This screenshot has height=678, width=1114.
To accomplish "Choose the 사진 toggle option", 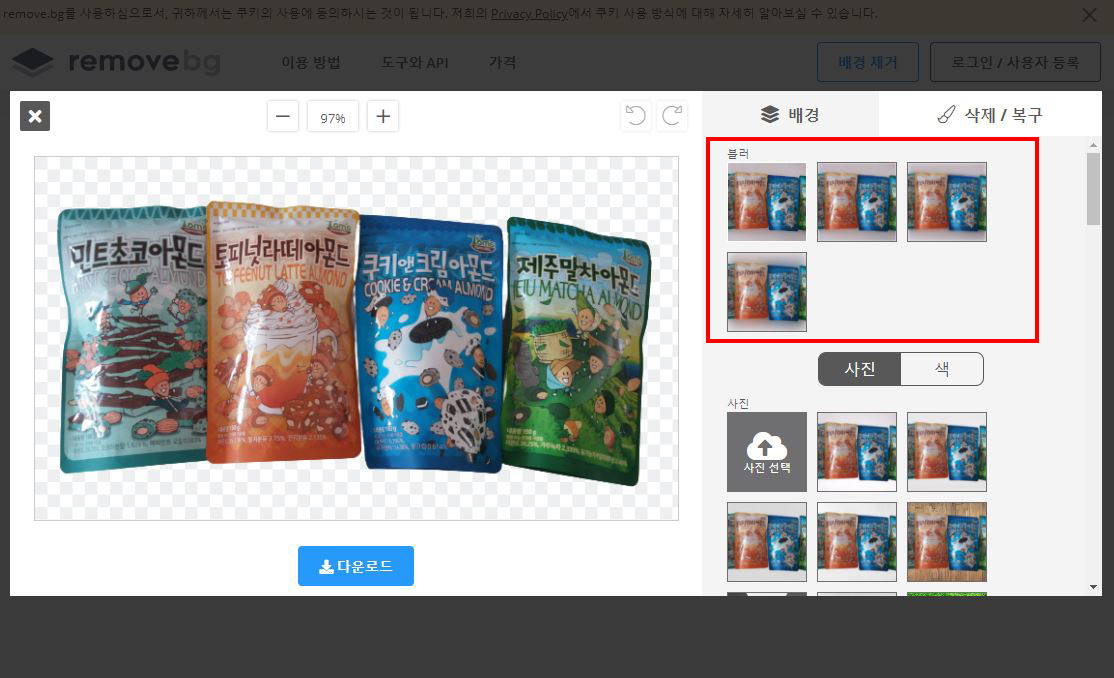I will [x=860, y=369].
